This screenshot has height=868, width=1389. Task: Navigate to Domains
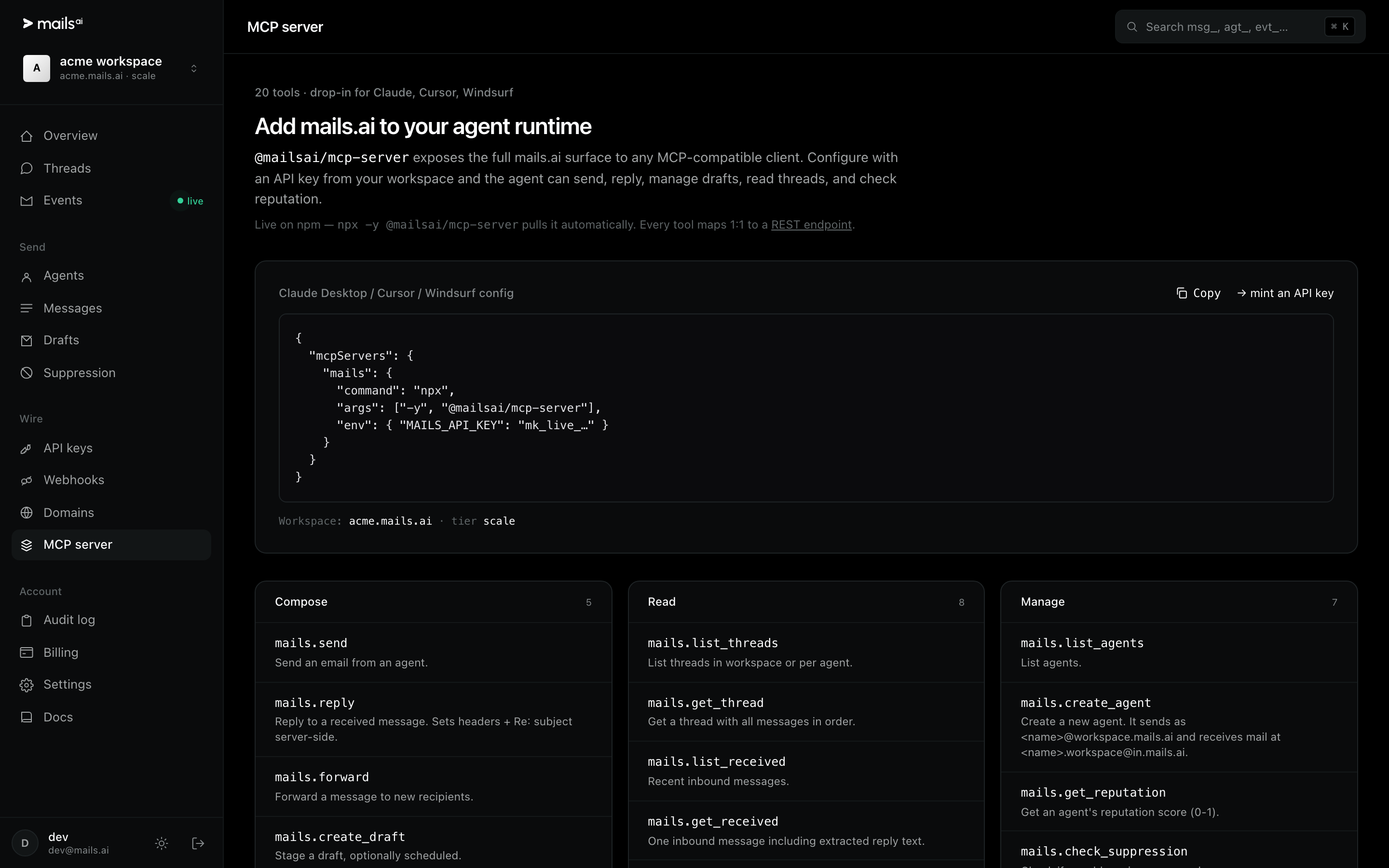111,513
